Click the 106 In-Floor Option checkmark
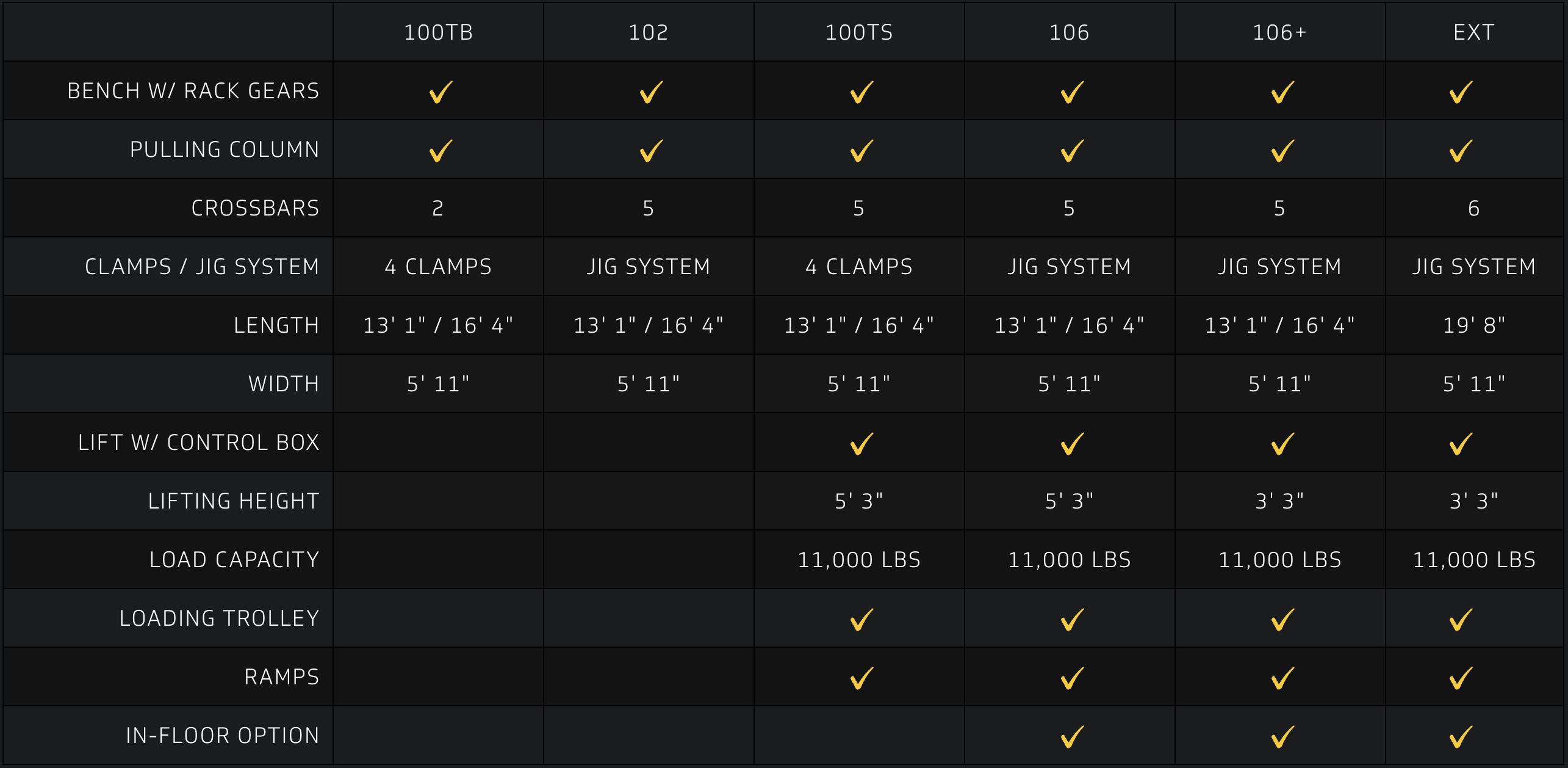The height and width of the screenshot is (768, 1568). click(x=1072, y=737)
